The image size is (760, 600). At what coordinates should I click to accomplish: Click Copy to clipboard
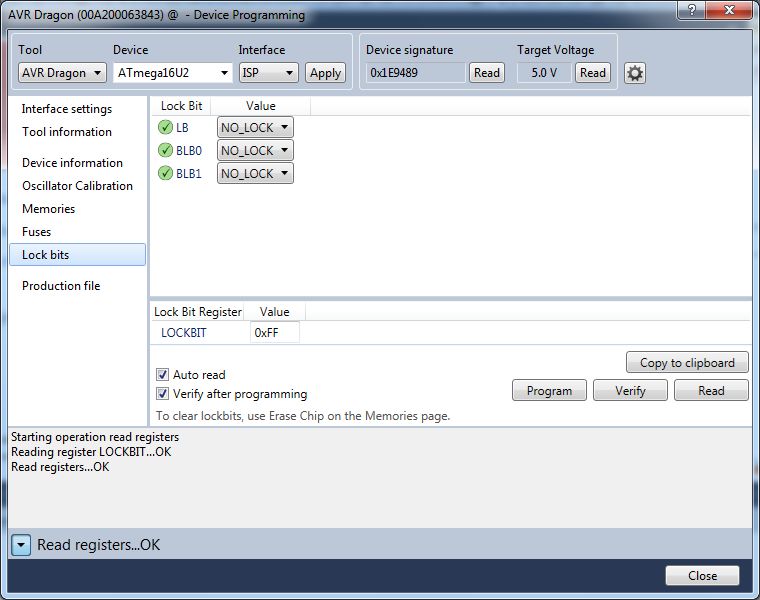point(687,363)
